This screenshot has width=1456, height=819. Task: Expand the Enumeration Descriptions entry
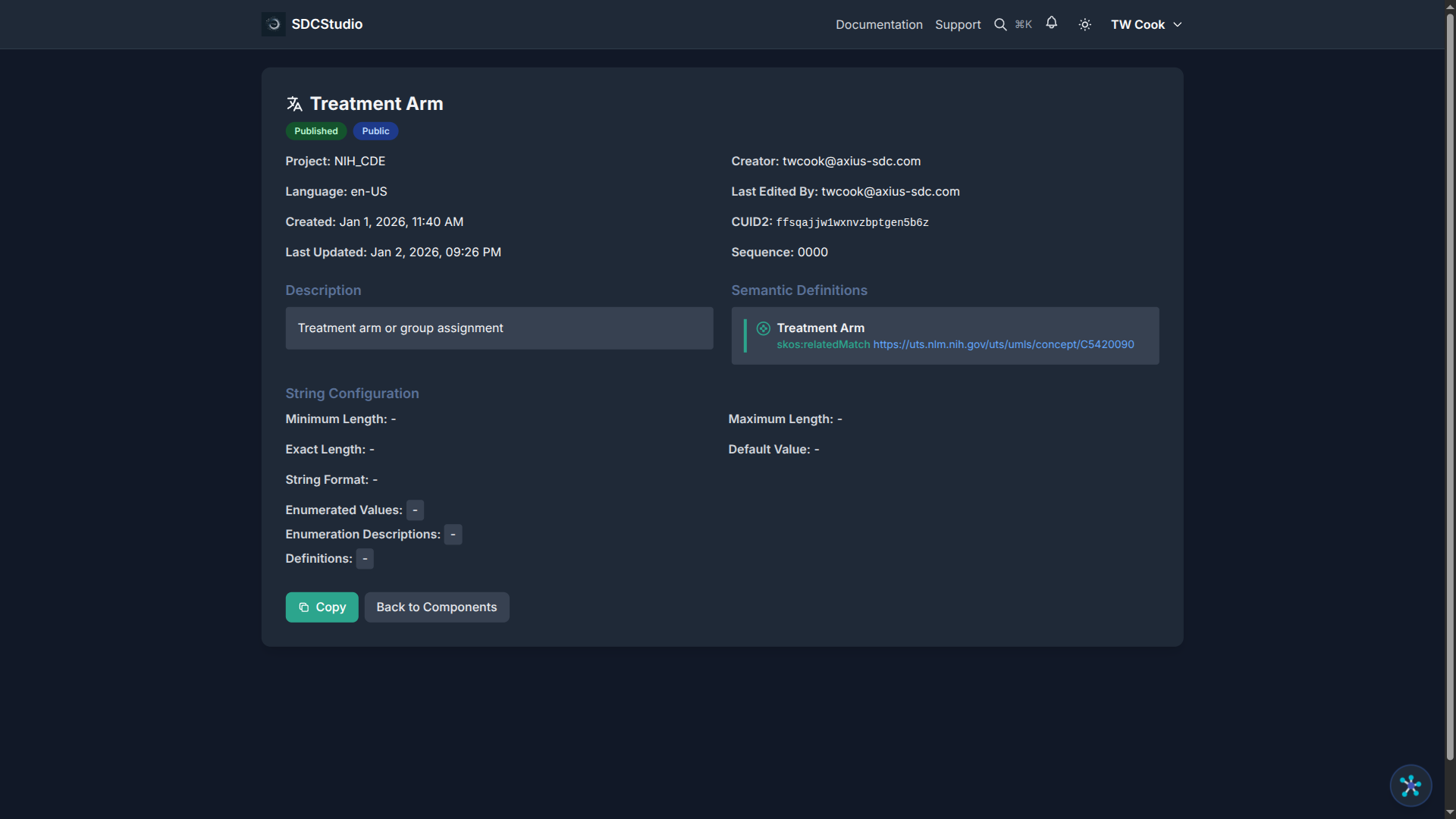pos(453,534)
